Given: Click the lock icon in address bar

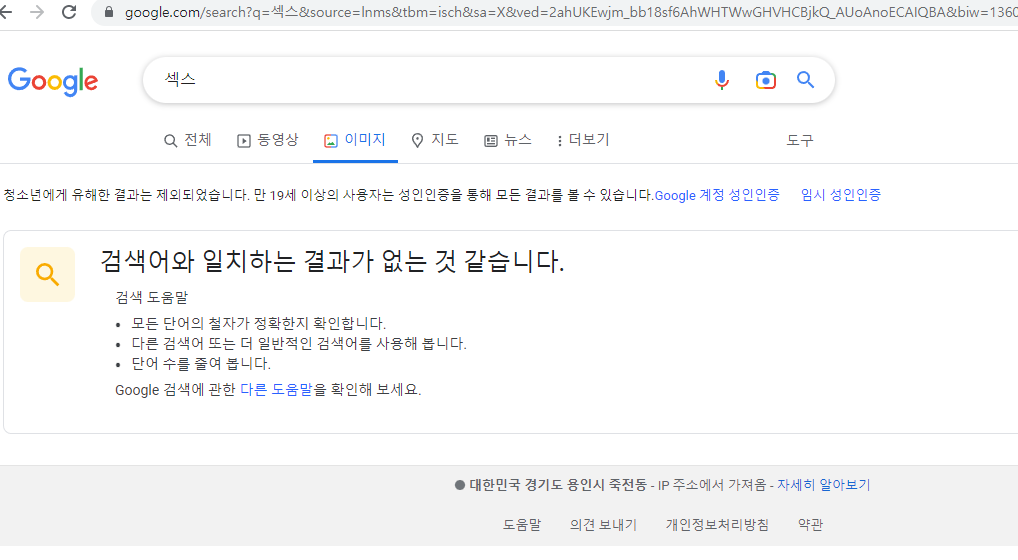Looking at the screenshot, I should coord(109,13).
